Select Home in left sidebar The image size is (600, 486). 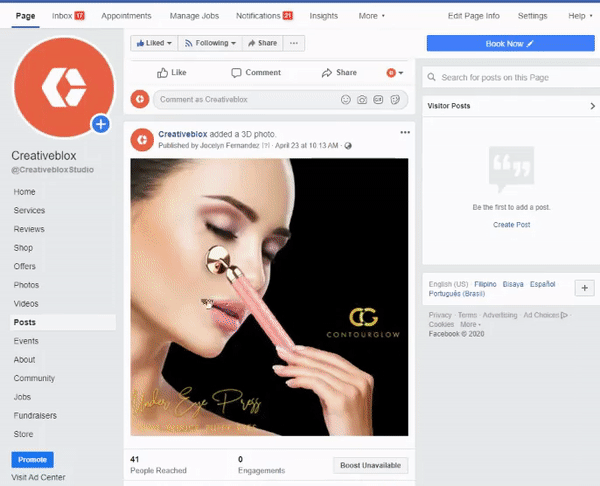(24, 192)
